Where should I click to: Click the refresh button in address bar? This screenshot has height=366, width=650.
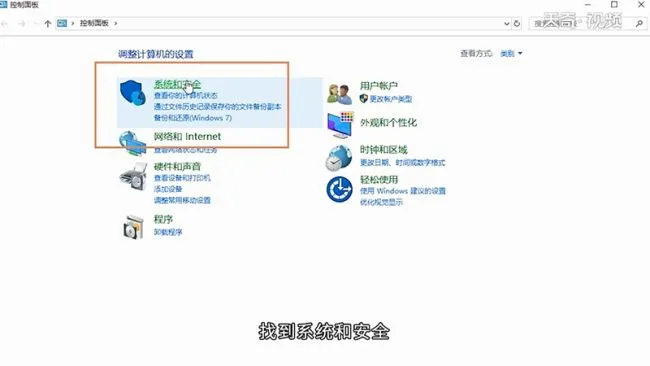(517, 24)
